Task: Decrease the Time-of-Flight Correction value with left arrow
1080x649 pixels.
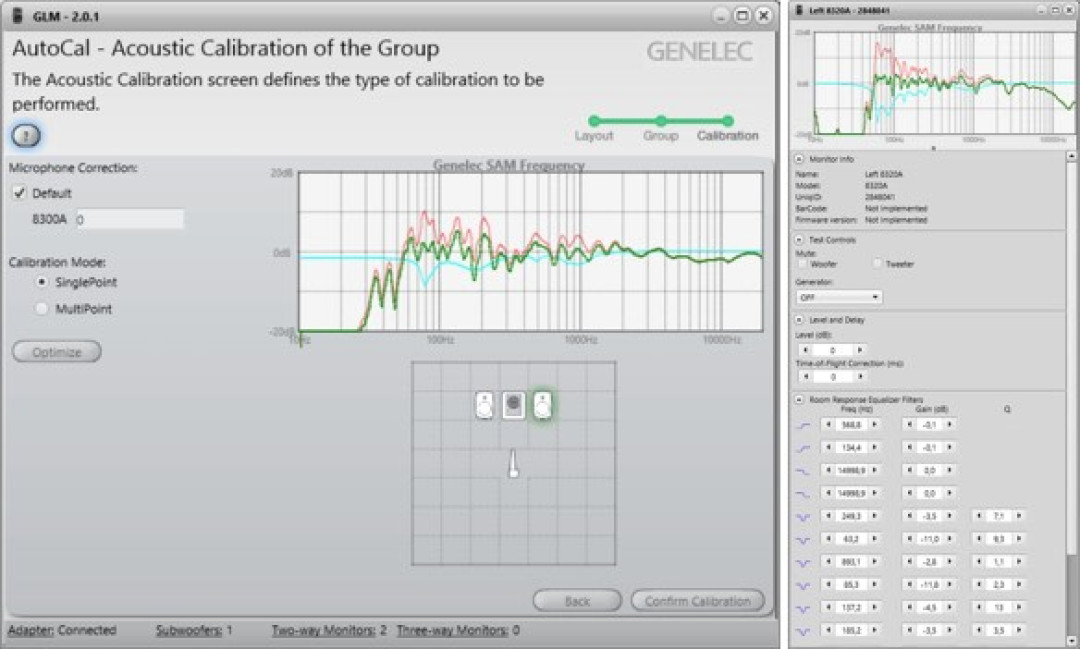Action: 806,377
